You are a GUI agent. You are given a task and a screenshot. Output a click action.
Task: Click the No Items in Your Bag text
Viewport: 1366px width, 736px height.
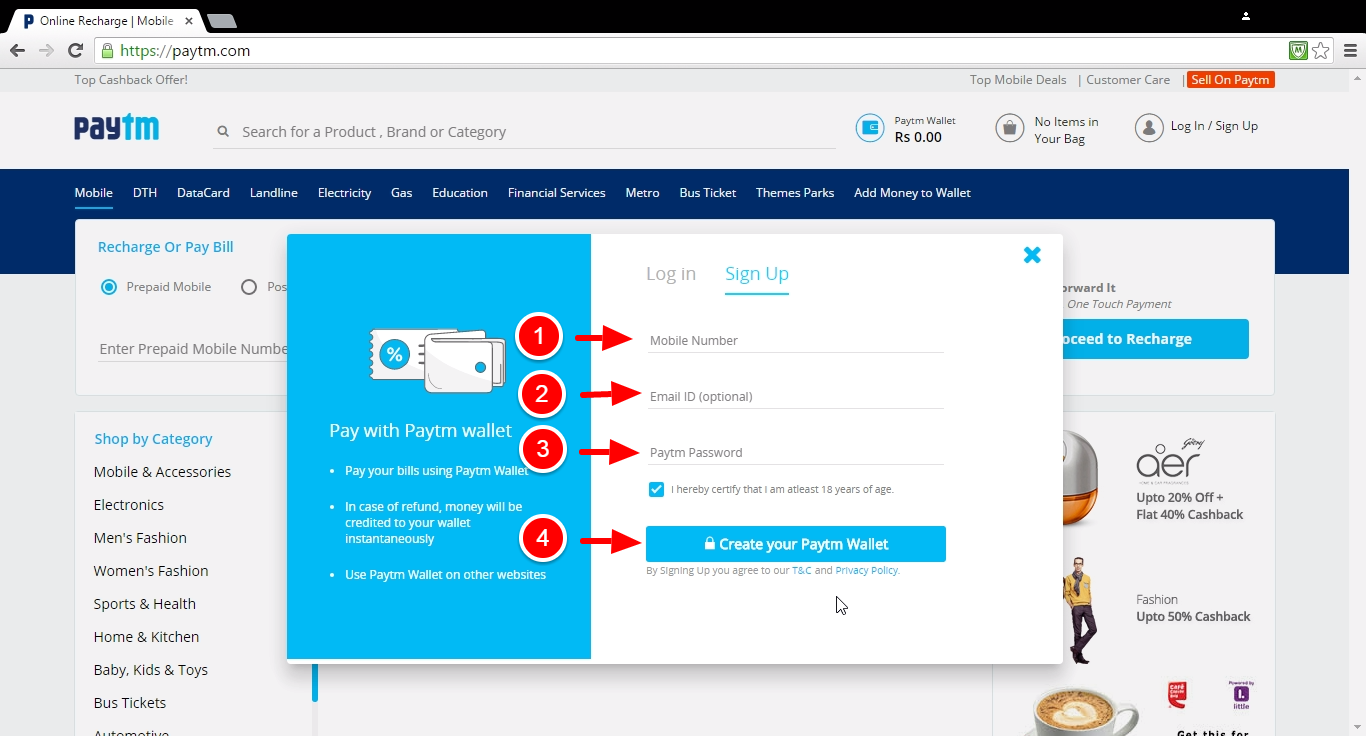click(x=1066, y=130)
